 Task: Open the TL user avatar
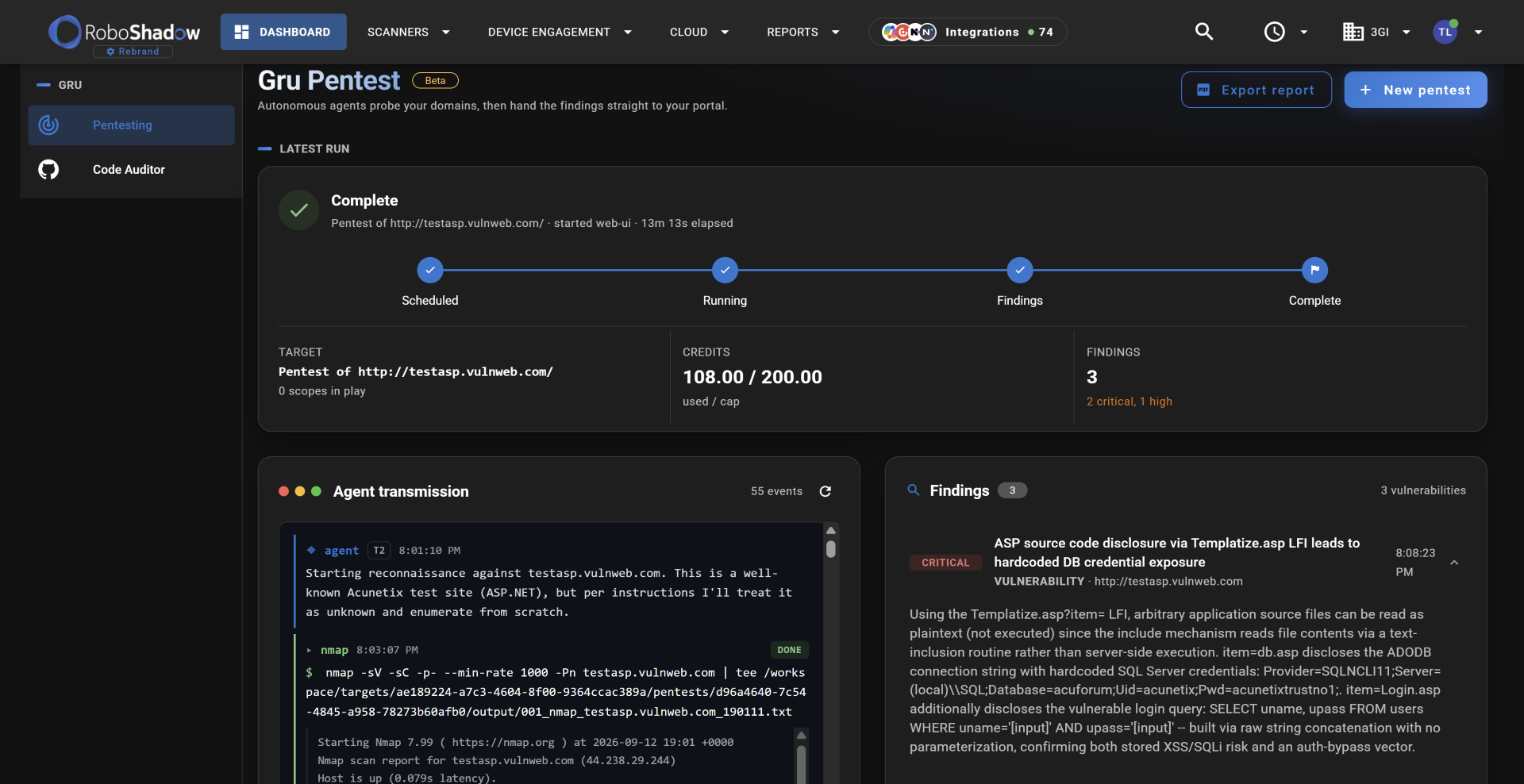tap(1445, 32)
